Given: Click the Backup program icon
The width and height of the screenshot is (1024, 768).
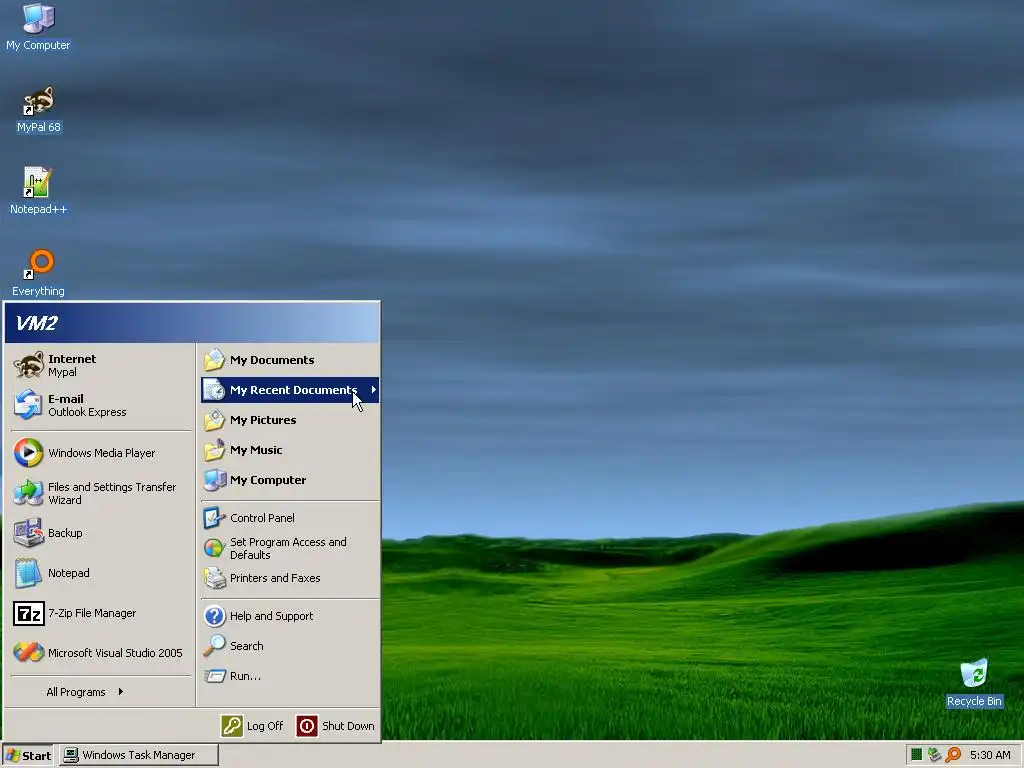Looking at the screenshot, I should (28, 533).
